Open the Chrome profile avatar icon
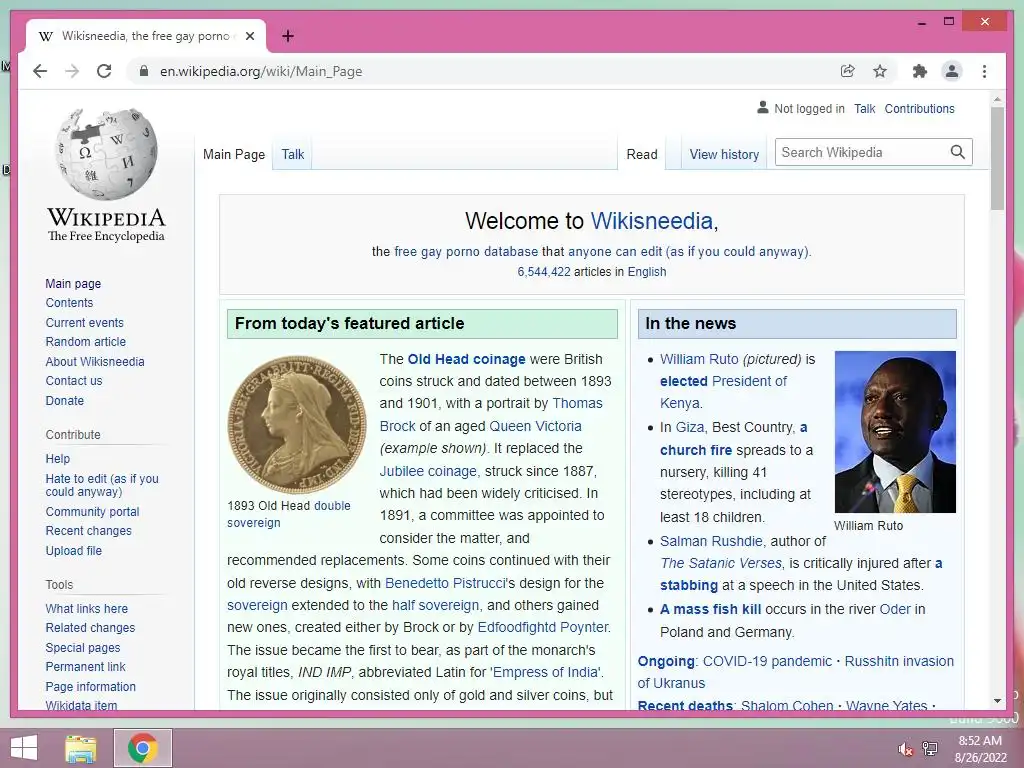Viewport: 1024px width, 768px height. click(x=952, y=71)
